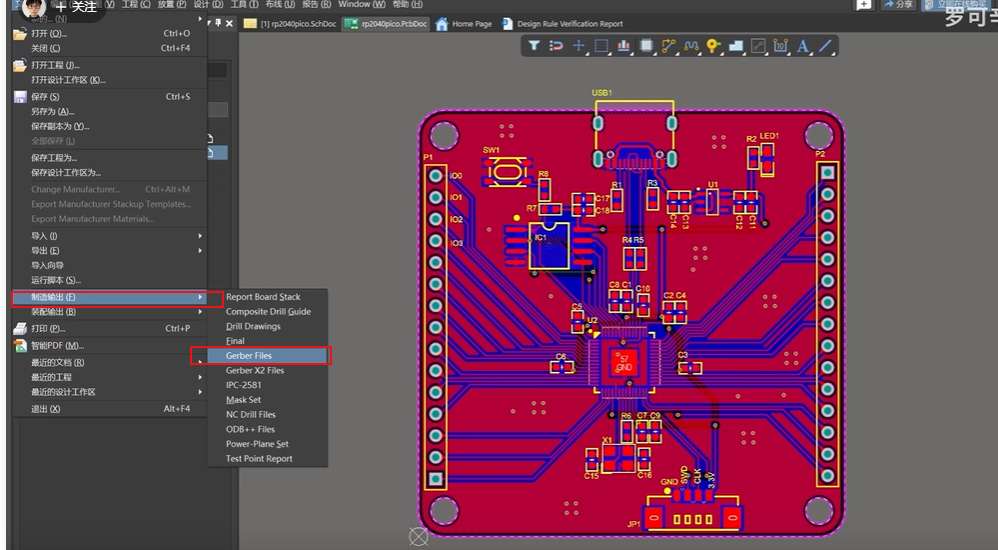998x550 pixels.
Task: Open the 设计 (D) menu
Action: 208,4
